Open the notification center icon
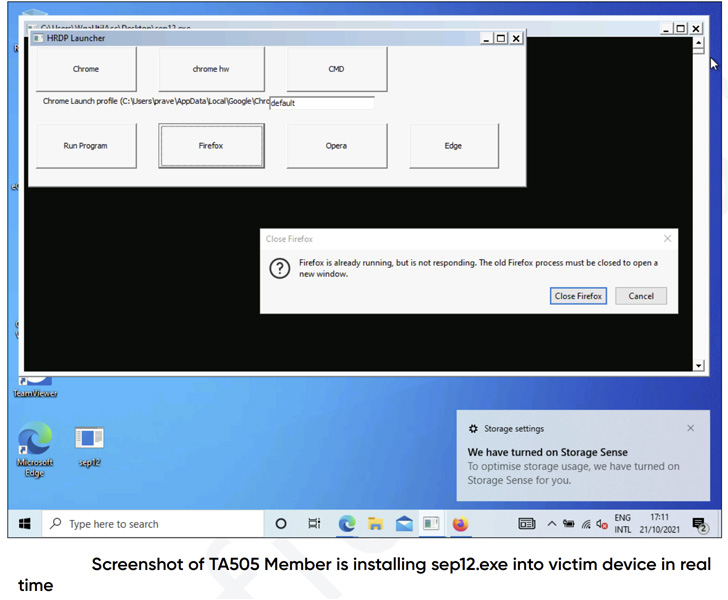The width and height of the screenshot is (728, 600). (699, 524)
